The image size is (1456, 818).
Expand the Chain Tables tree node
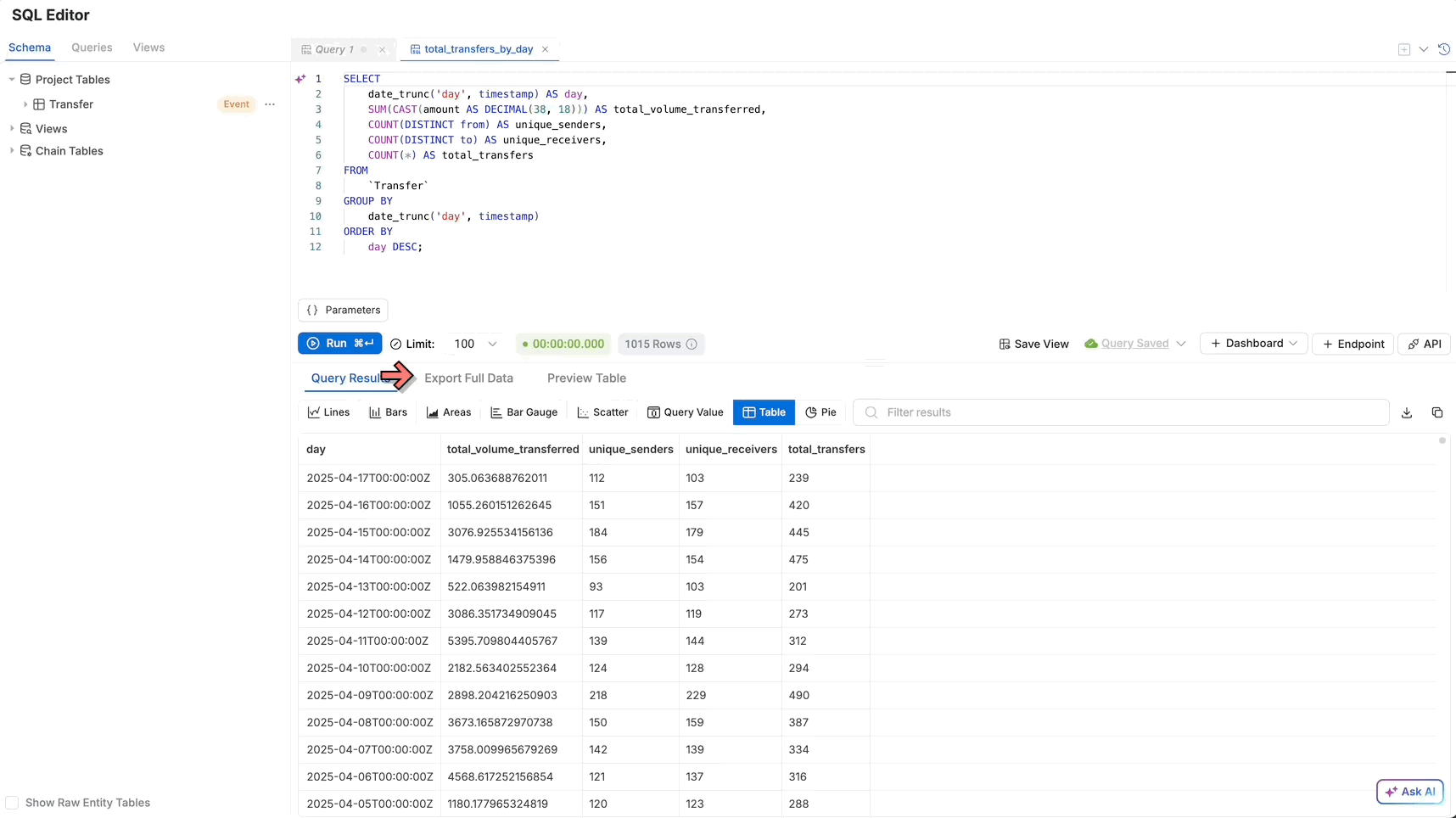(12, 151)
